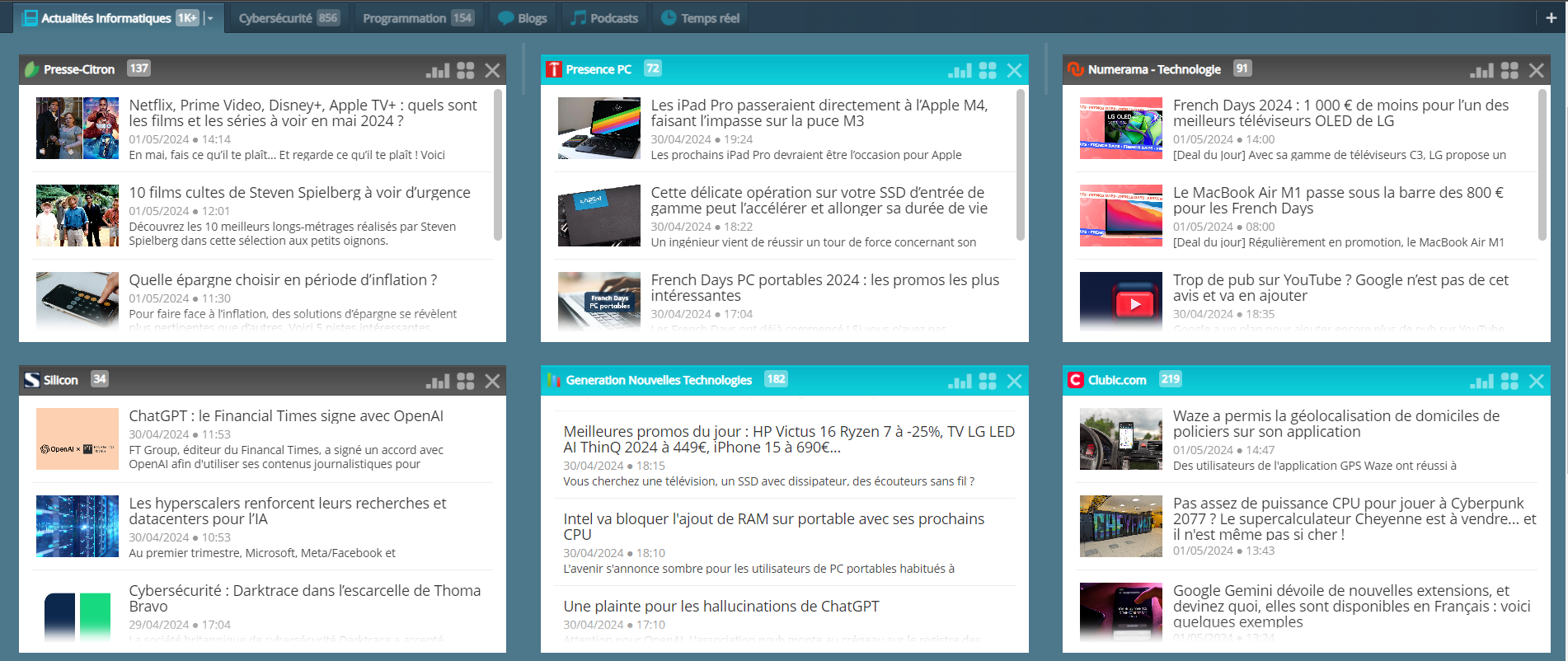This screenshot has width=1568, height=661.
Task: Open ChatGPT Financial Times OpenAI article
Action: pos(286,416)
